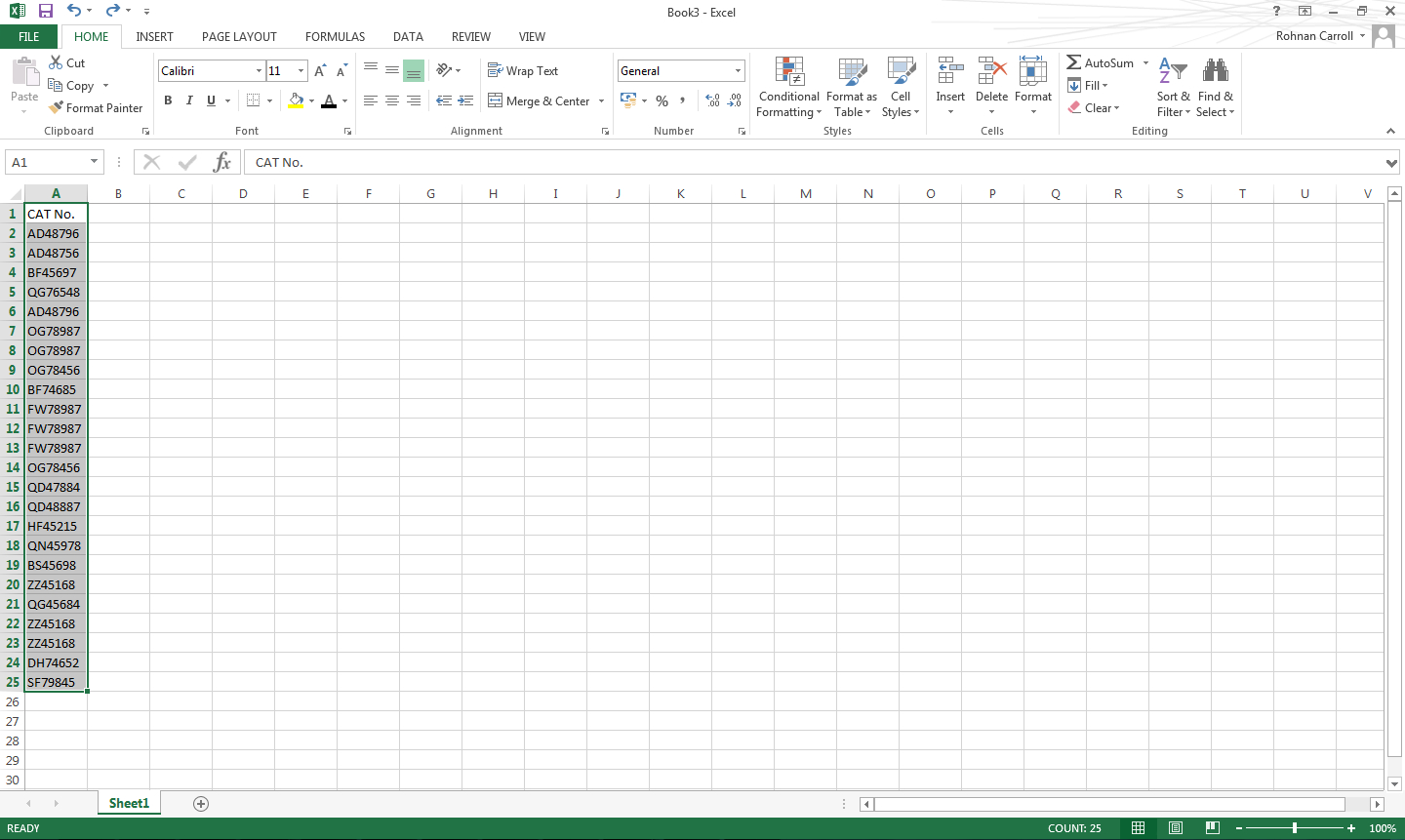Click the Format Painter brush icon
Image resolution: width=1405 pixels, height=840 pixels.
(57, 107)
